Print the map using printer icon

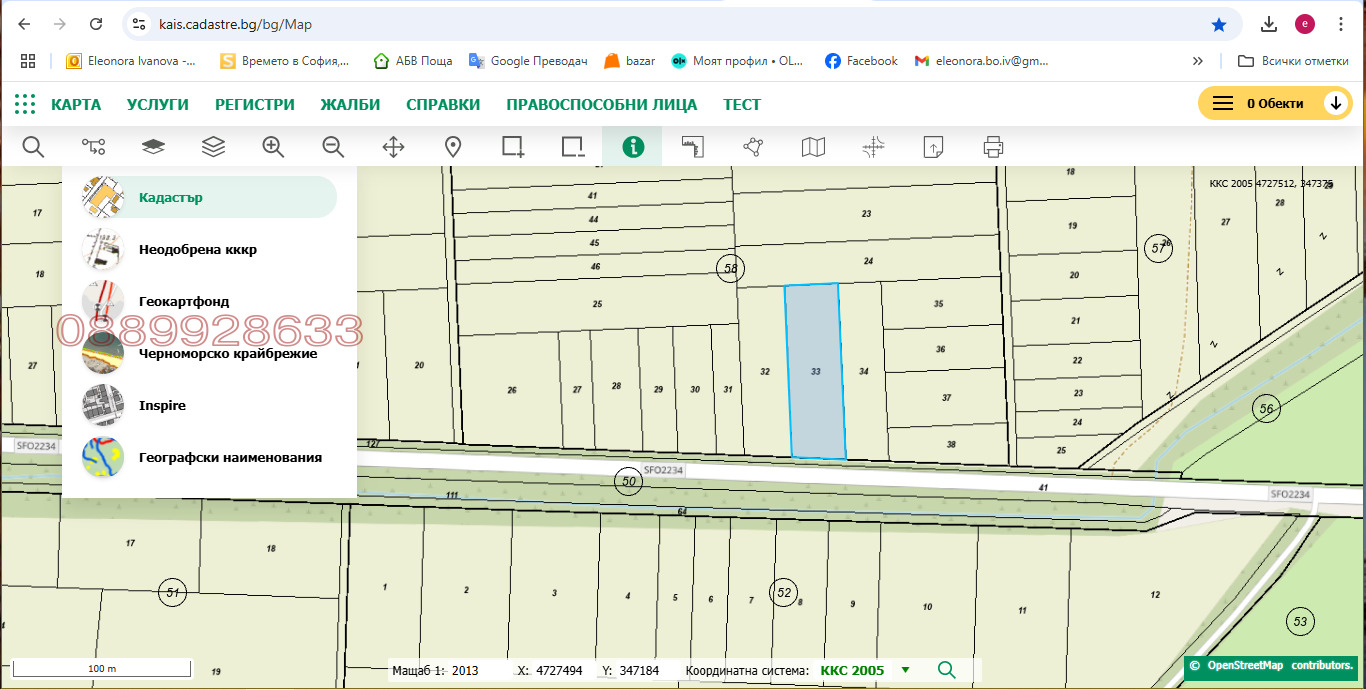point(993,147)
